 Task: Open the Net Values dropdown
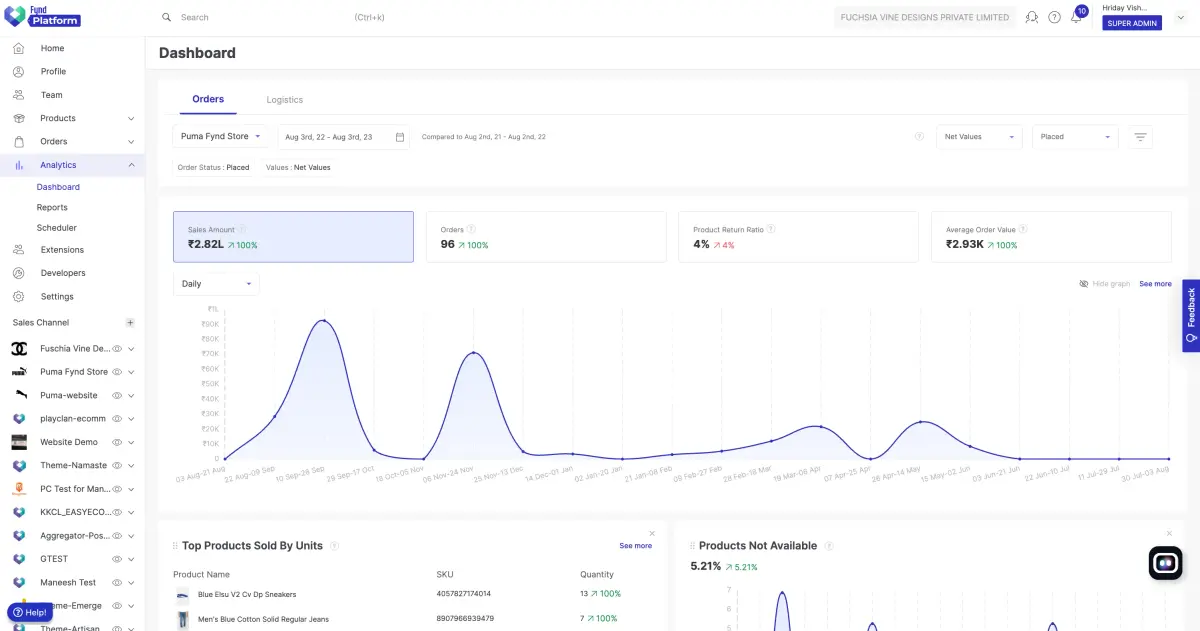tap(979, 137)
